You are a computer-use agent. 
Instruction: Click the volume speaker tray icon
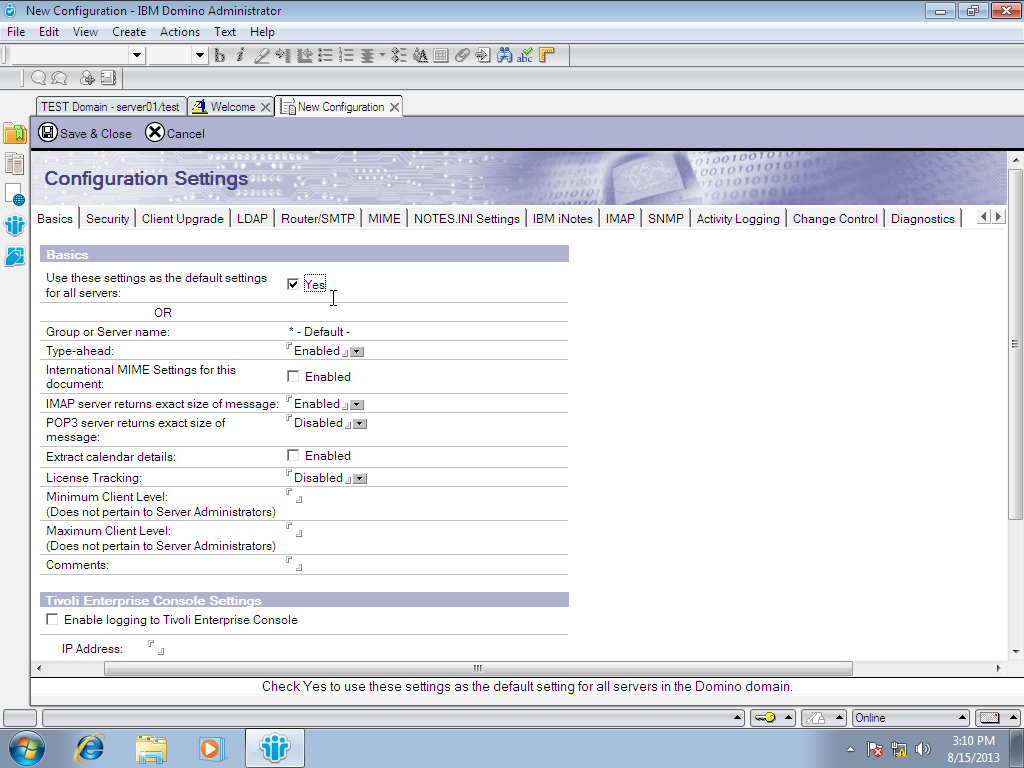(922, 749)
